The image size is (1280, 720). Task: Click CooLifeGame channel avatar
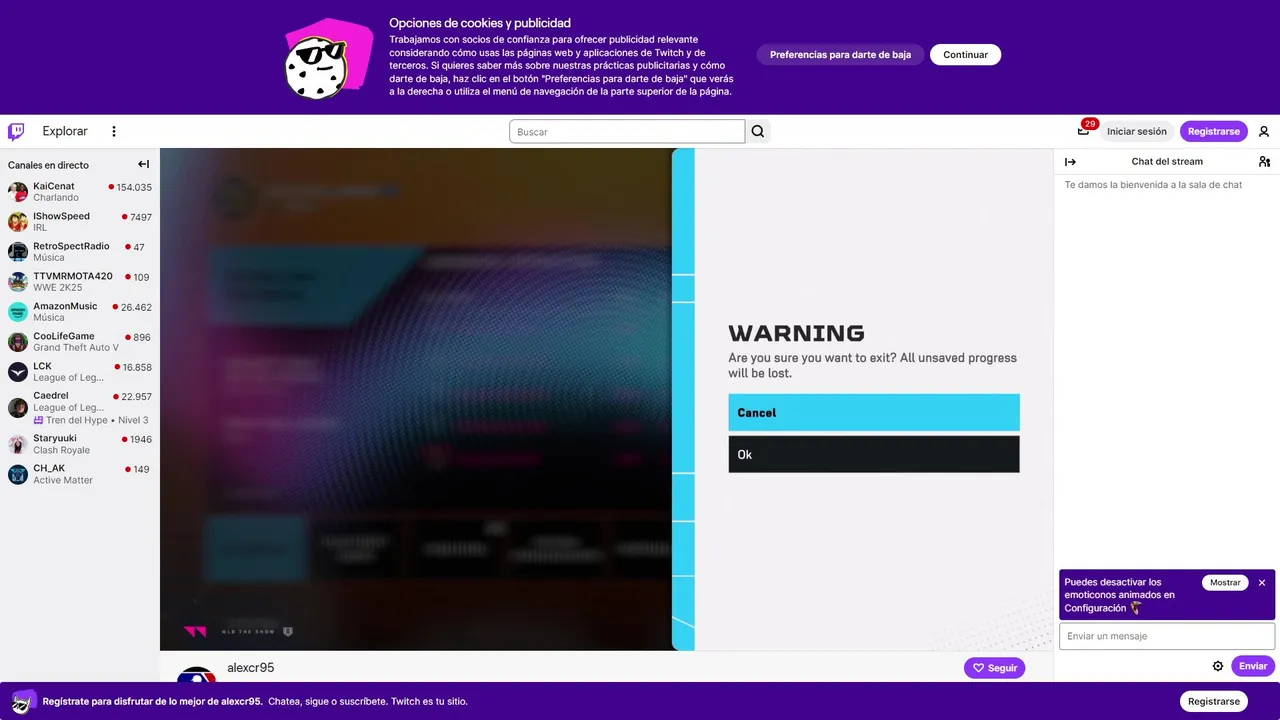coord(18,342)
